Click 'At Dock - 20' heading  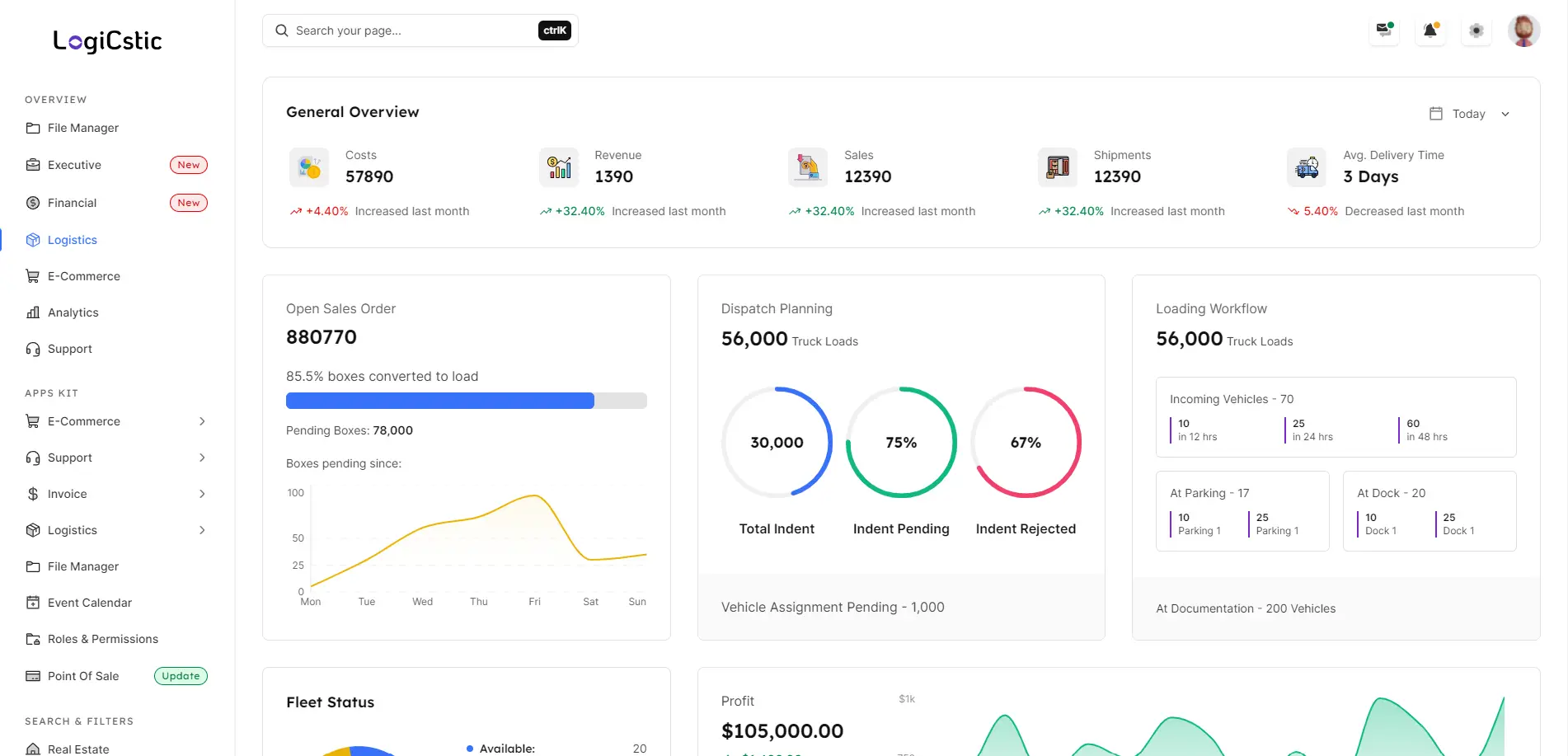(x=1392, y=493)
